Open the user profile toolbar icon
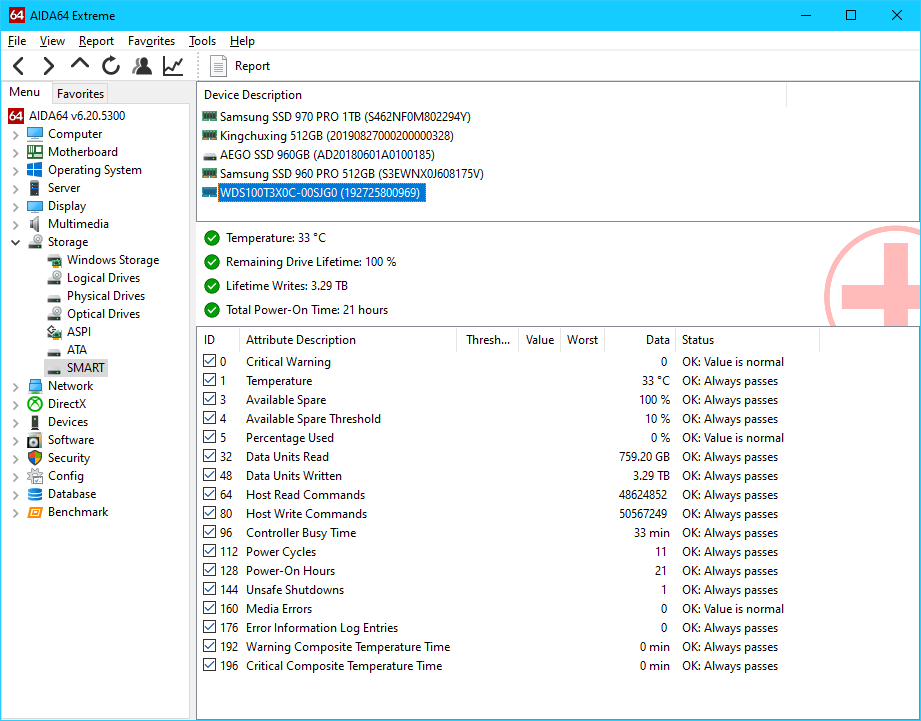Image resolution: width=921 pixels, height=721 pixels. [x=142, y=66]
